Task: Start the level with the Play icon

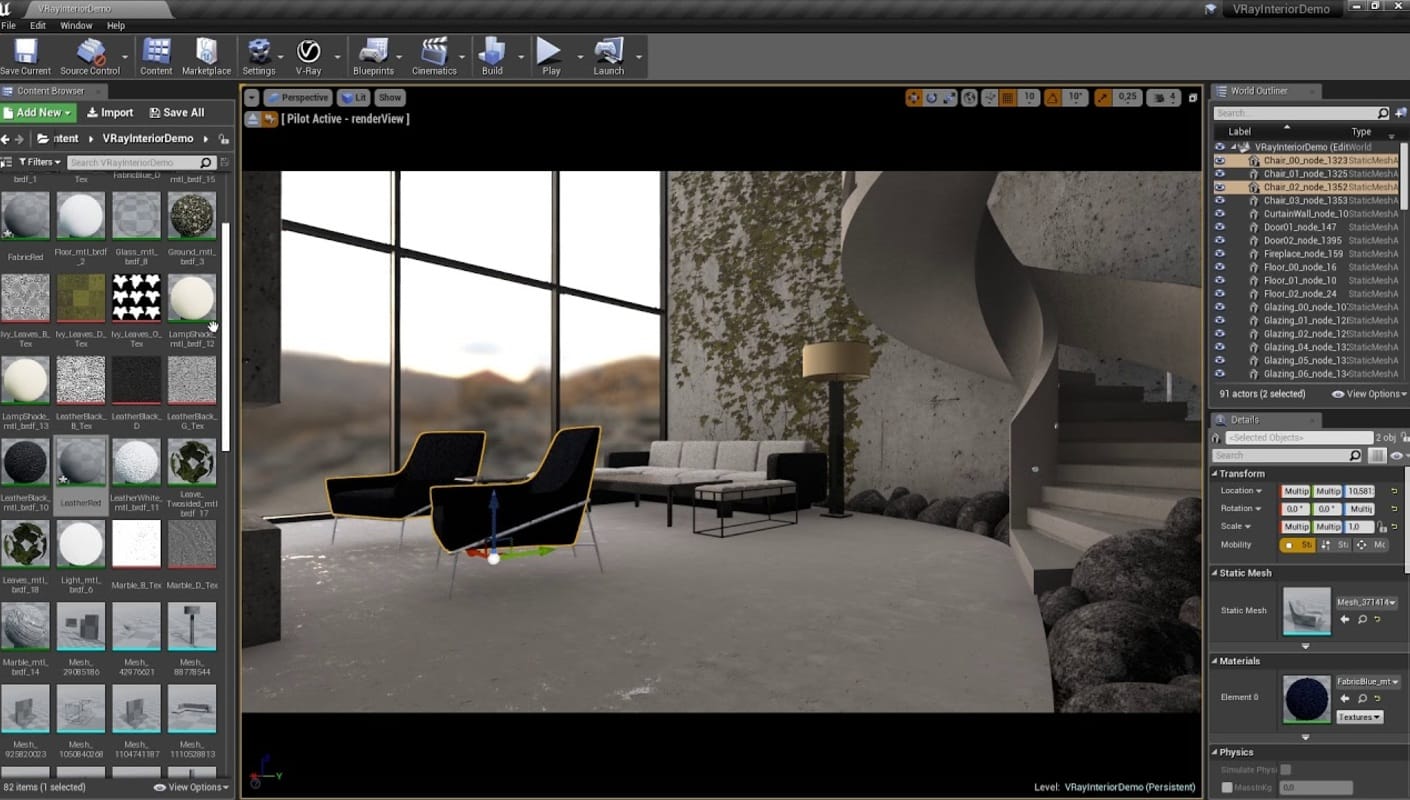Action: coord(550,51)
